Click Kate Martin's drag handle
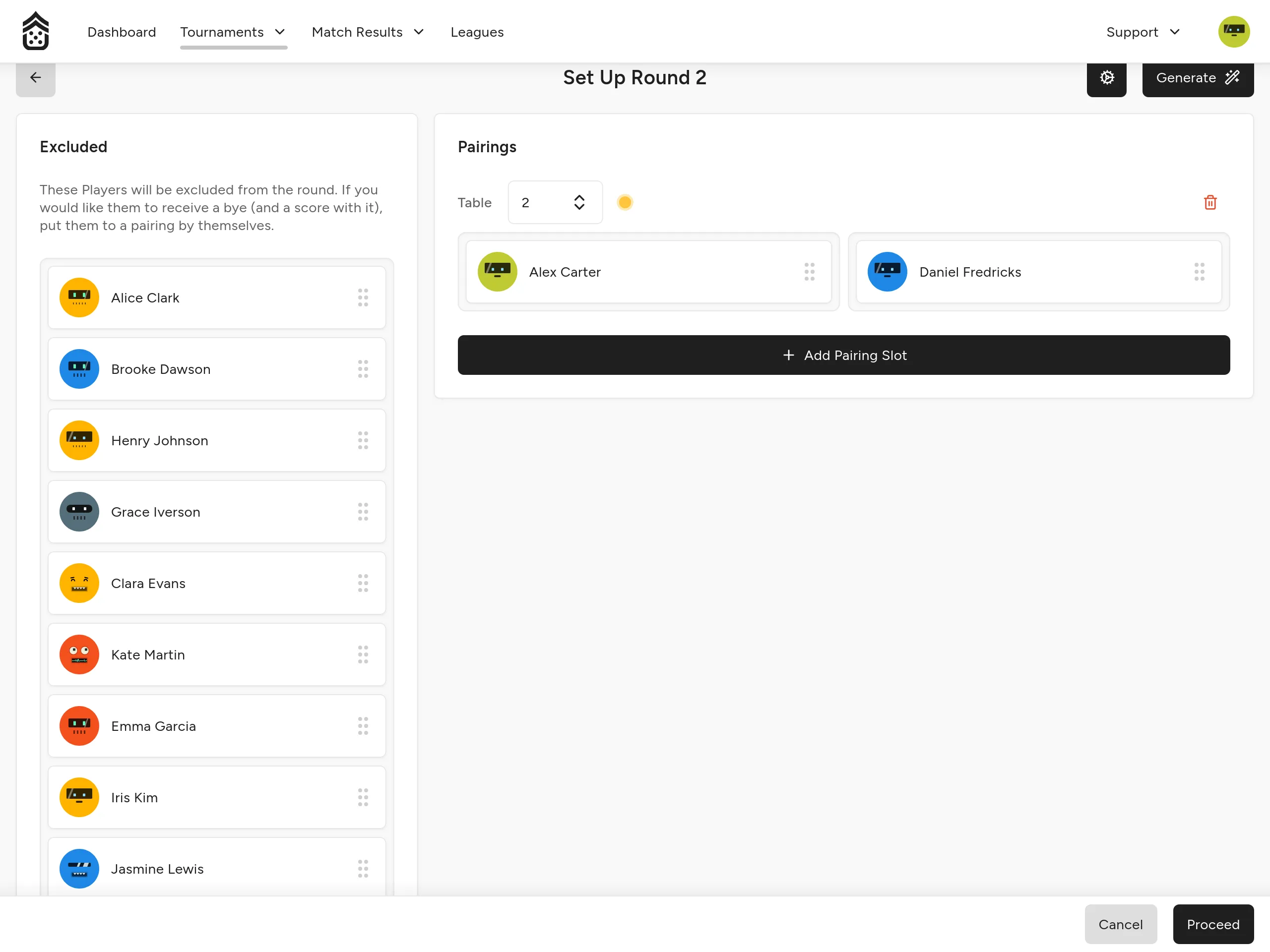 (x=363, y=655)
